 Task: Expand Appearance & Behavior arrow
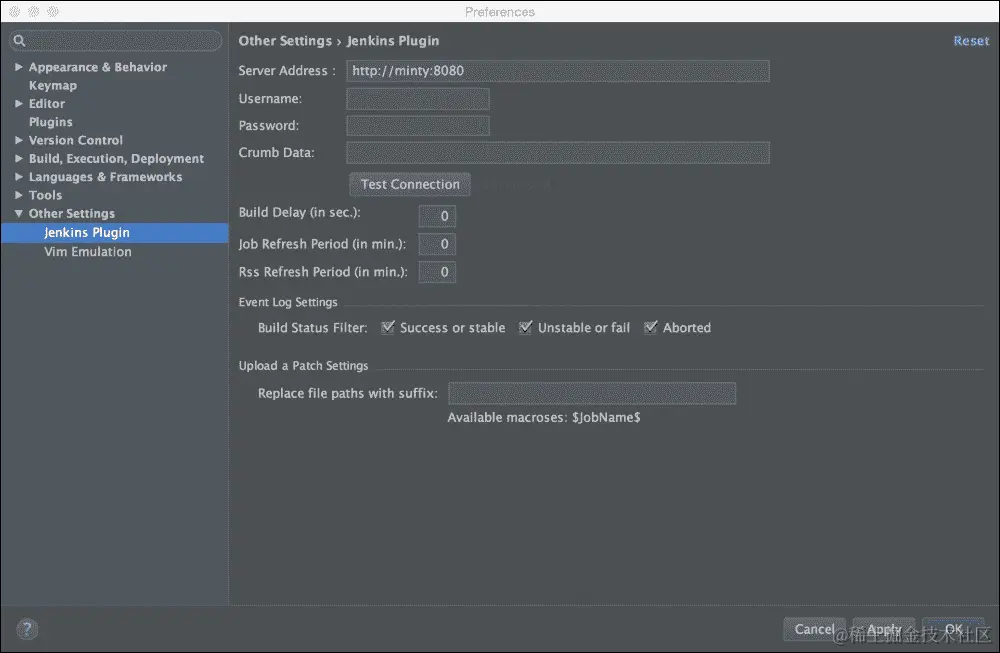tap(18, 67)
